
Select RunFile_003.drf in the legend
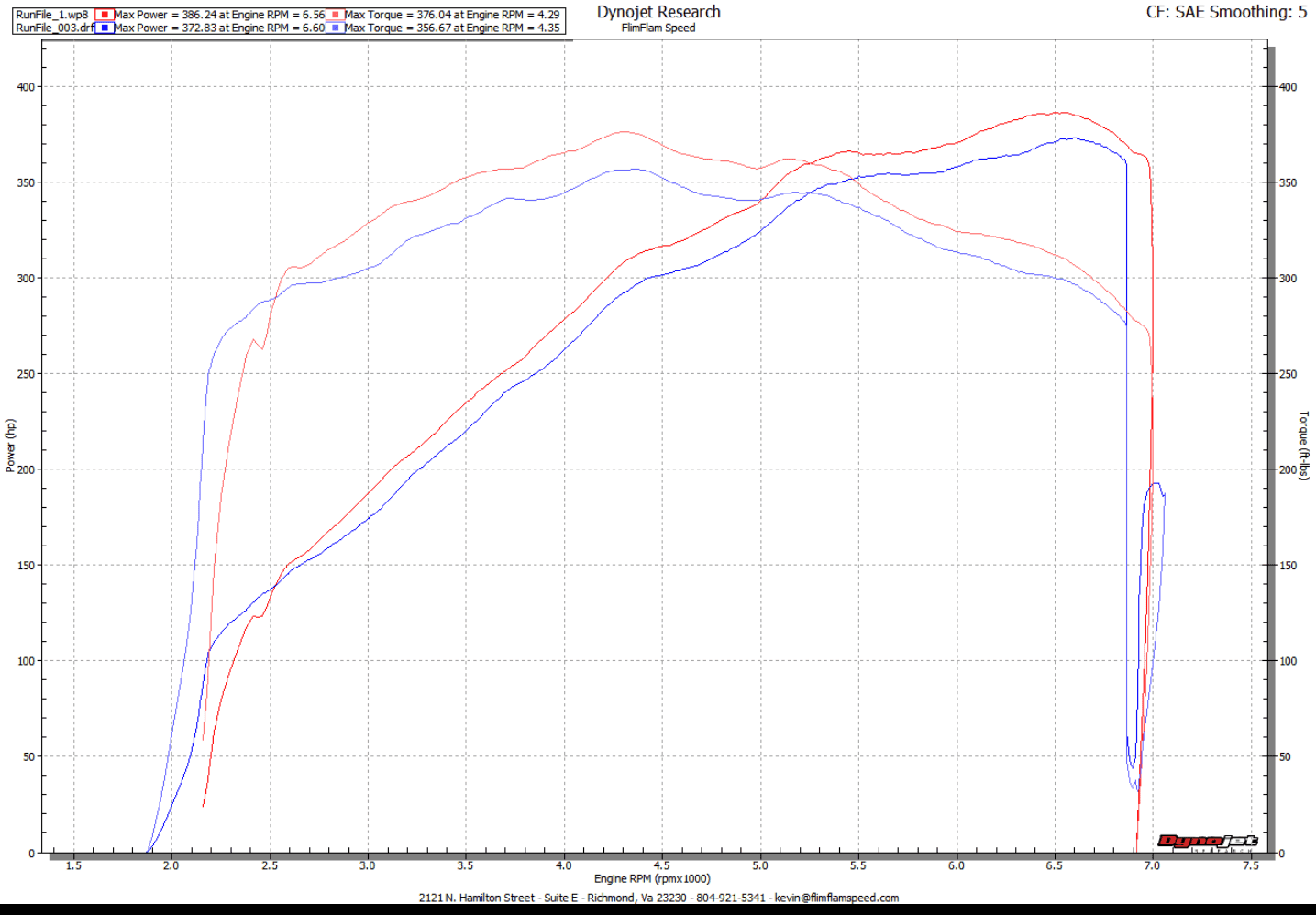pos(55,28)
